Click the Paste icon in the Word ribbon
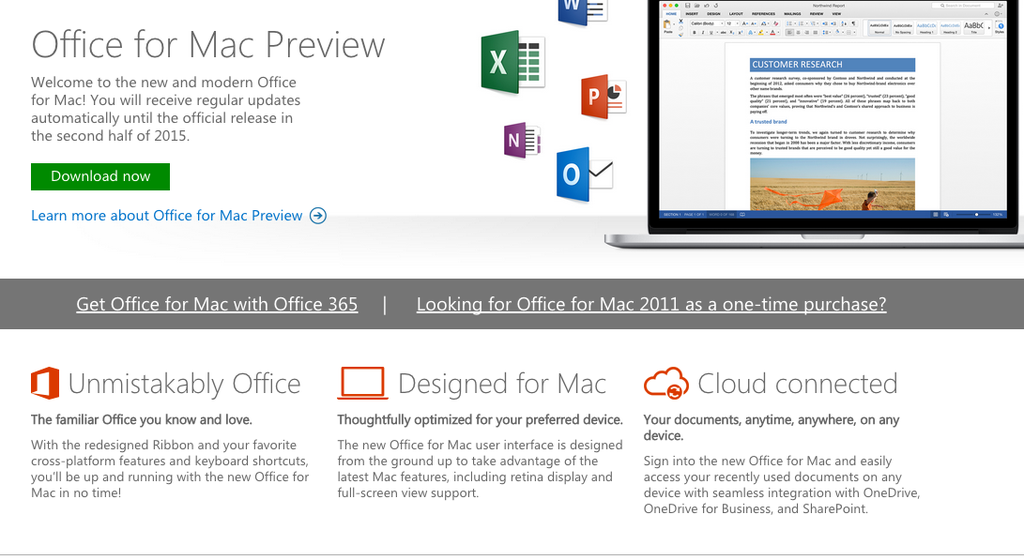The image size is (1024, 560). 667,26
